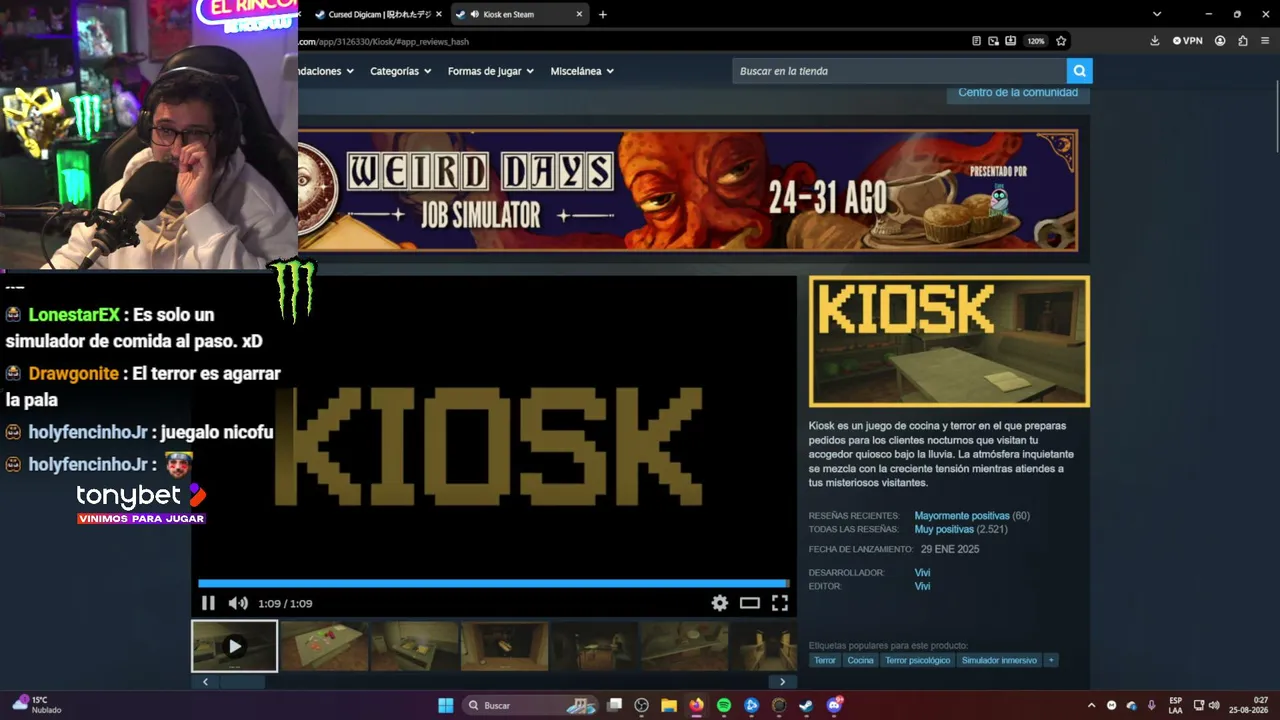
Task: Open Discord from the taskbar
Action: pyautogui.click(x=834, y=705)
